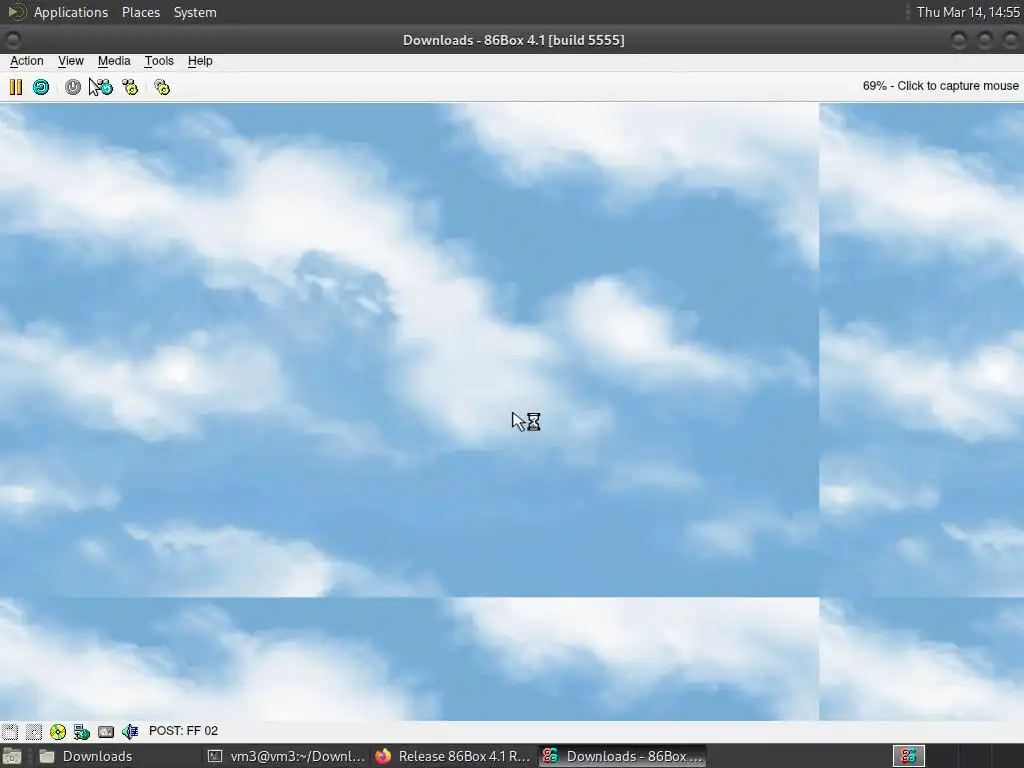
Task: Open the Media menu
Action: [114, 61]
